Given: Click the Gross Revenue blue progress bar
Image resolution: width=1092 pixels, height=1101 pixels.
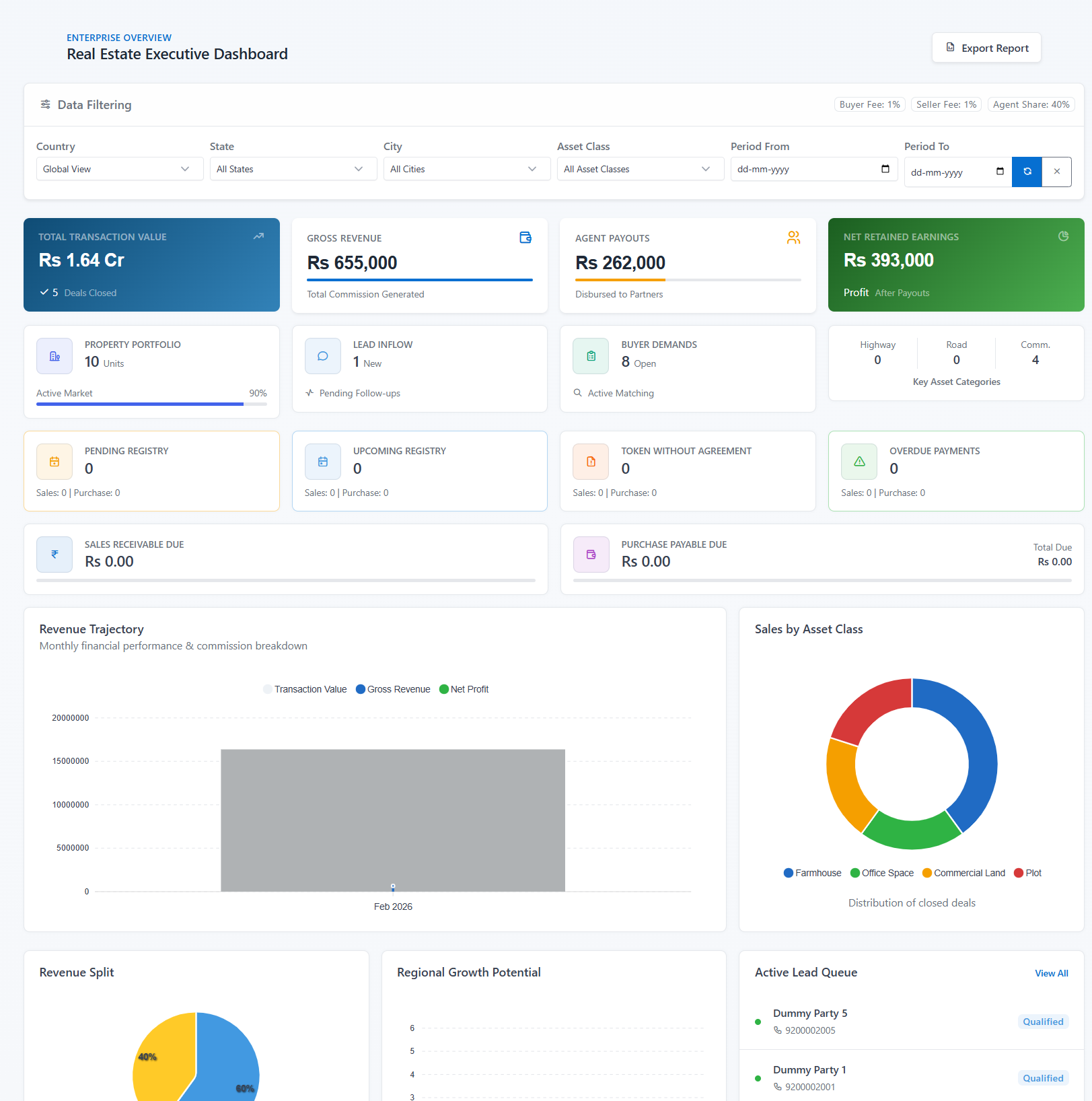Looking at the screenshot, I should [x=420, y=280].
